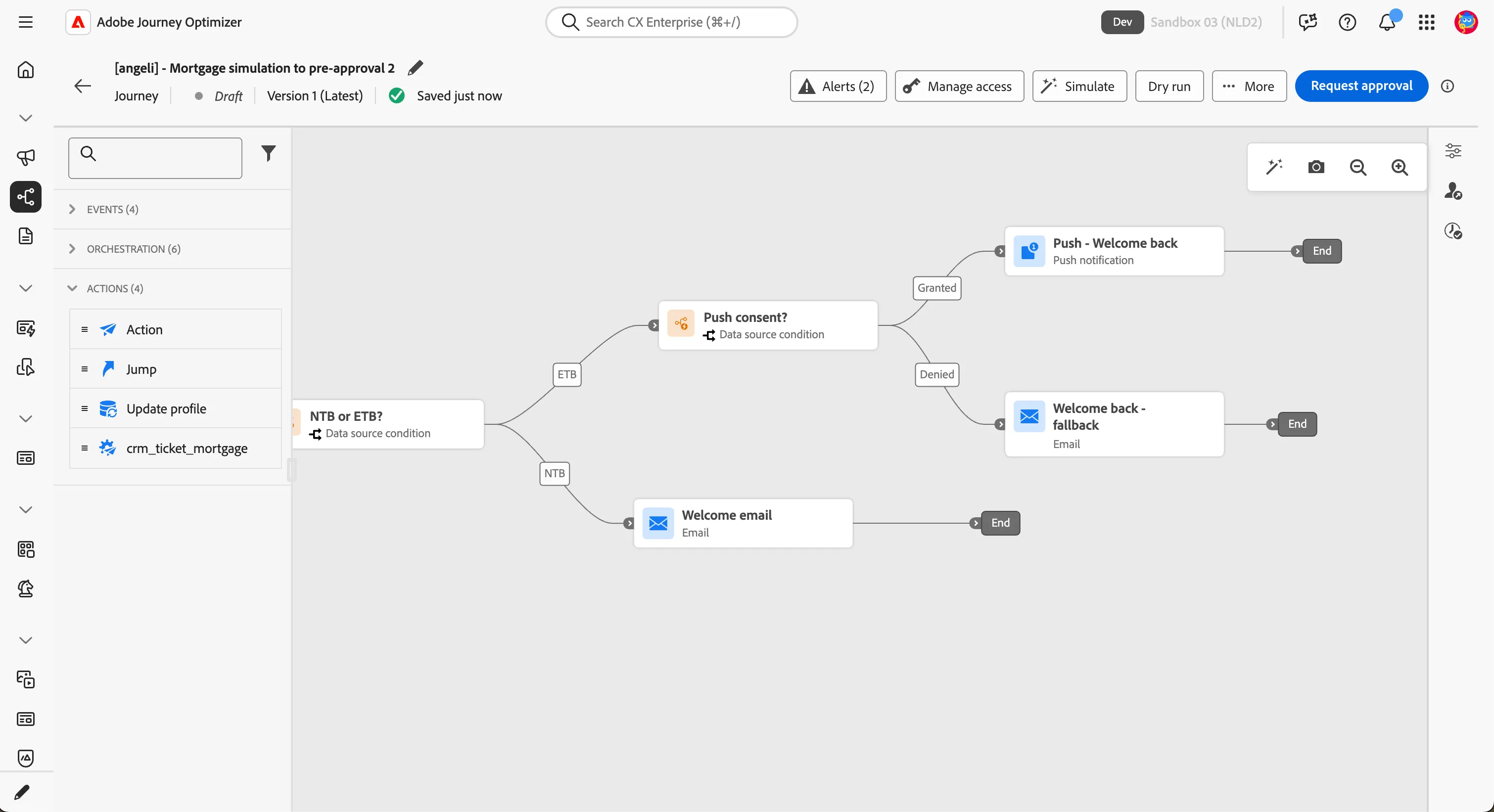This screenshot has width=1494, height=812.
Task: Click the Denied path label
Action: [936, 374]
